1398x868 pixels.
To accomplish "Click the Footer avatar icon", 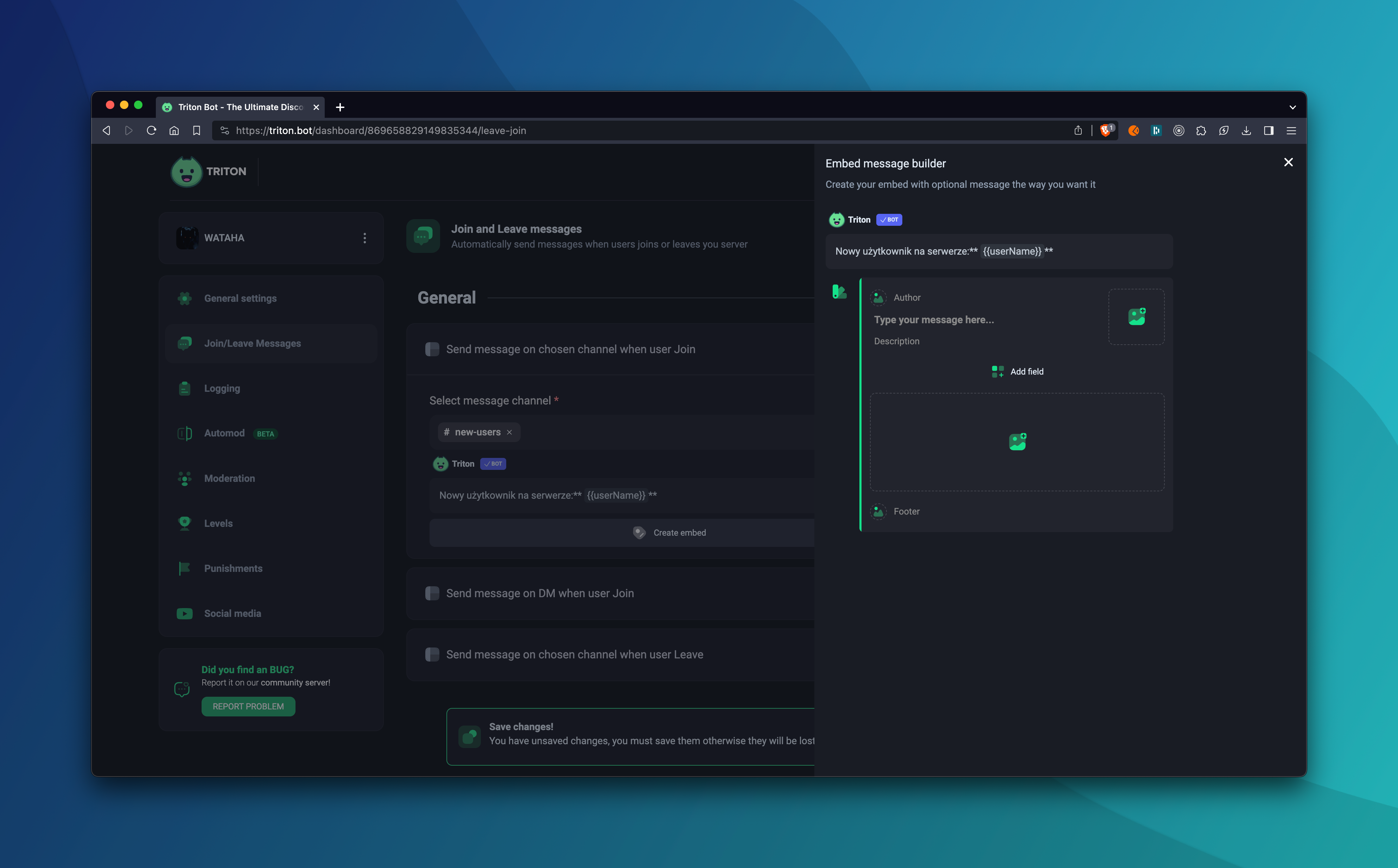I will [878, 511].
